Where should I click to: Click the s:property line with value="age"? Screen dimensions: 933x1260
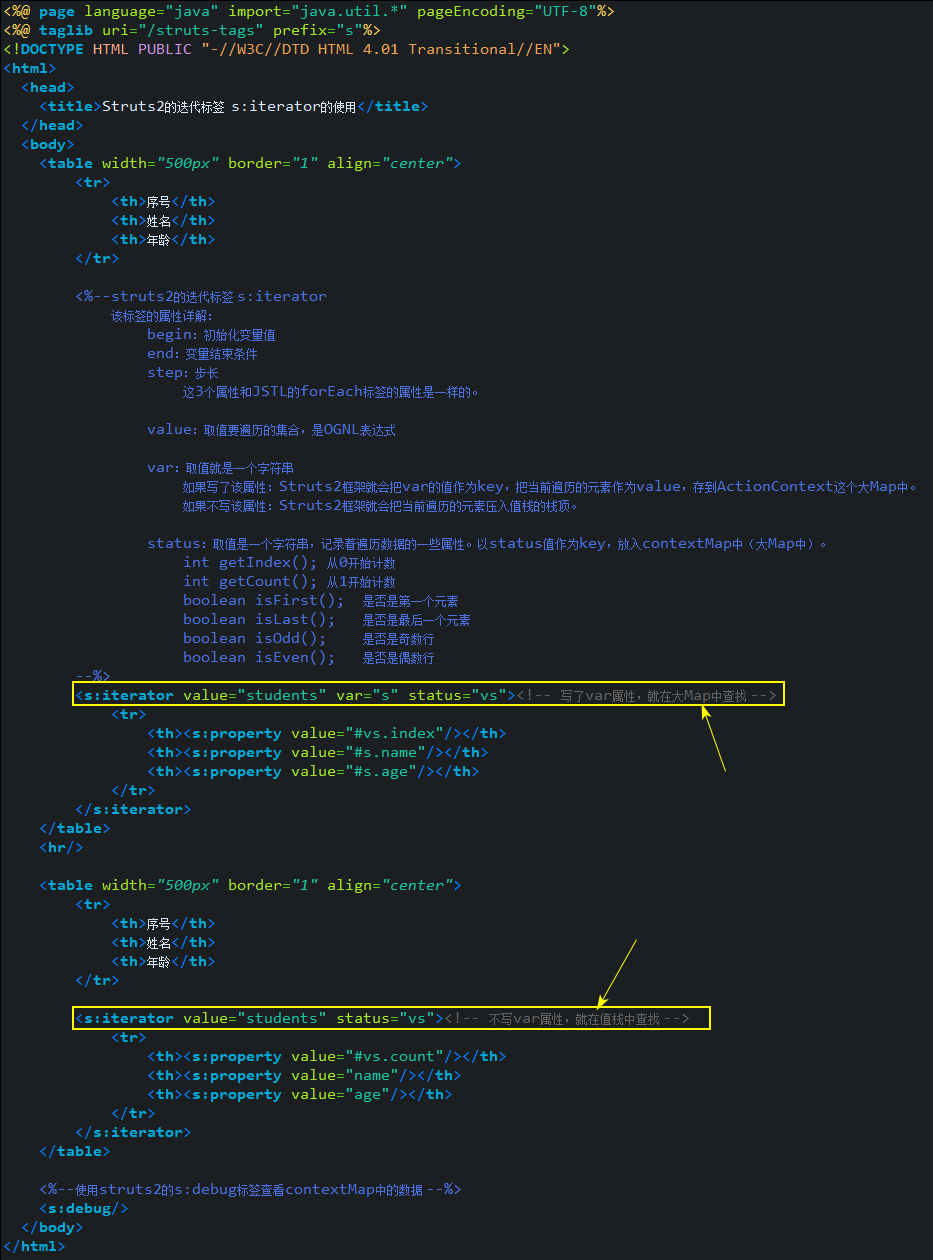(300, 1094)
